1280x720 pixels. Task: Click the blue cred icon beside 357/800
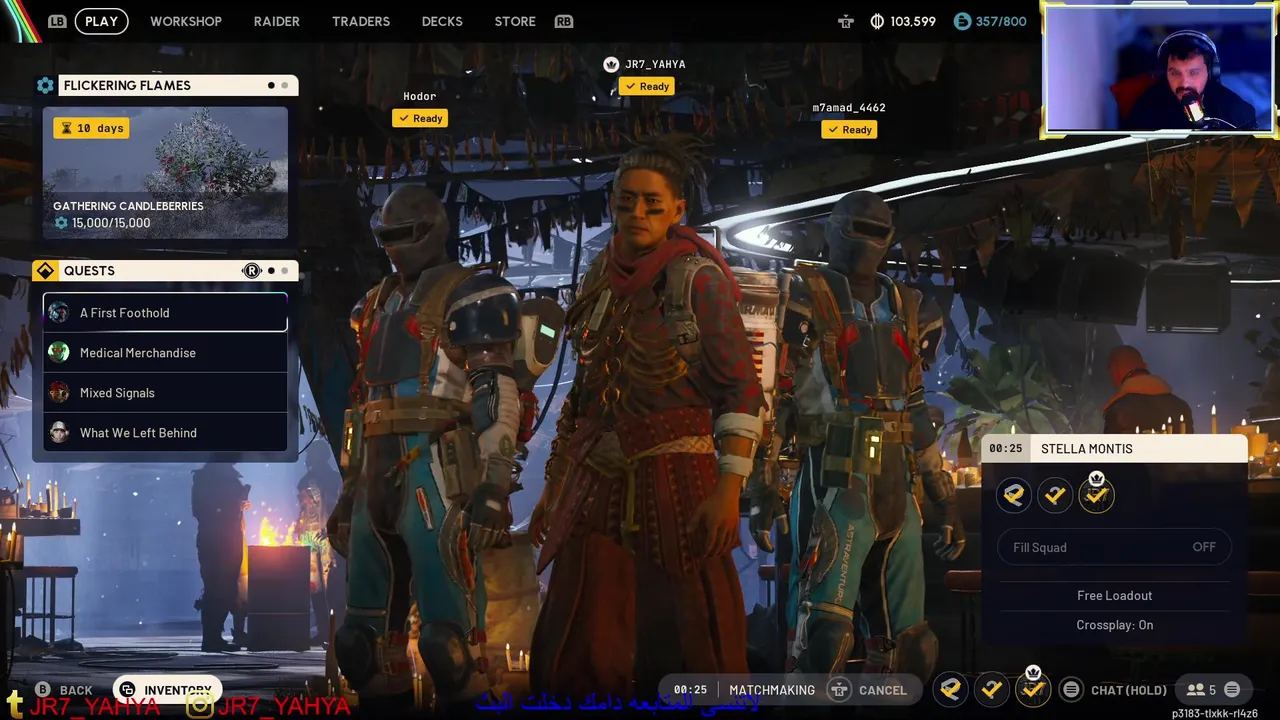point(962,21)
